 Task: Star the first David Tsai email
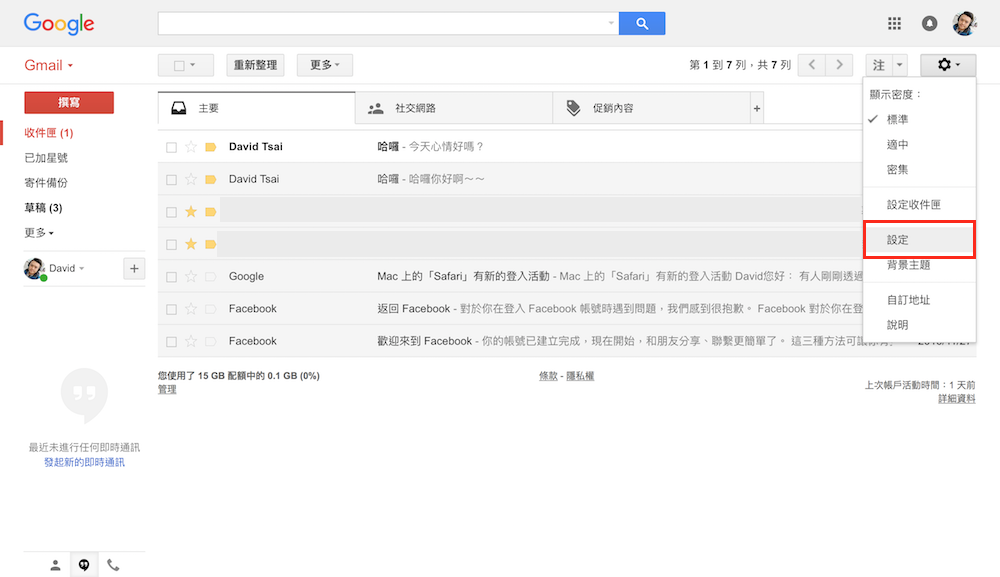(x=191, y=147)
